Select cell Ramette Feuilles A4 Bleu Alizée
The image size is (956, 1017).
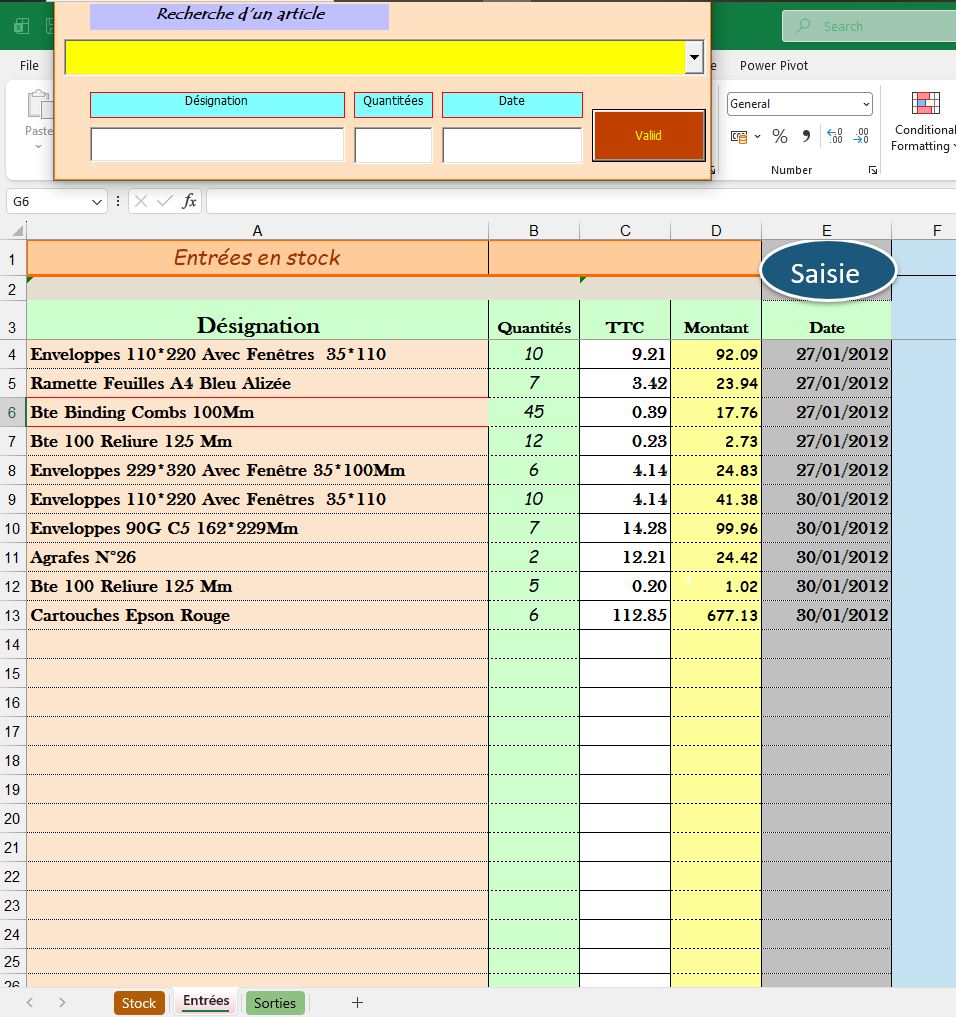point(257,383)
